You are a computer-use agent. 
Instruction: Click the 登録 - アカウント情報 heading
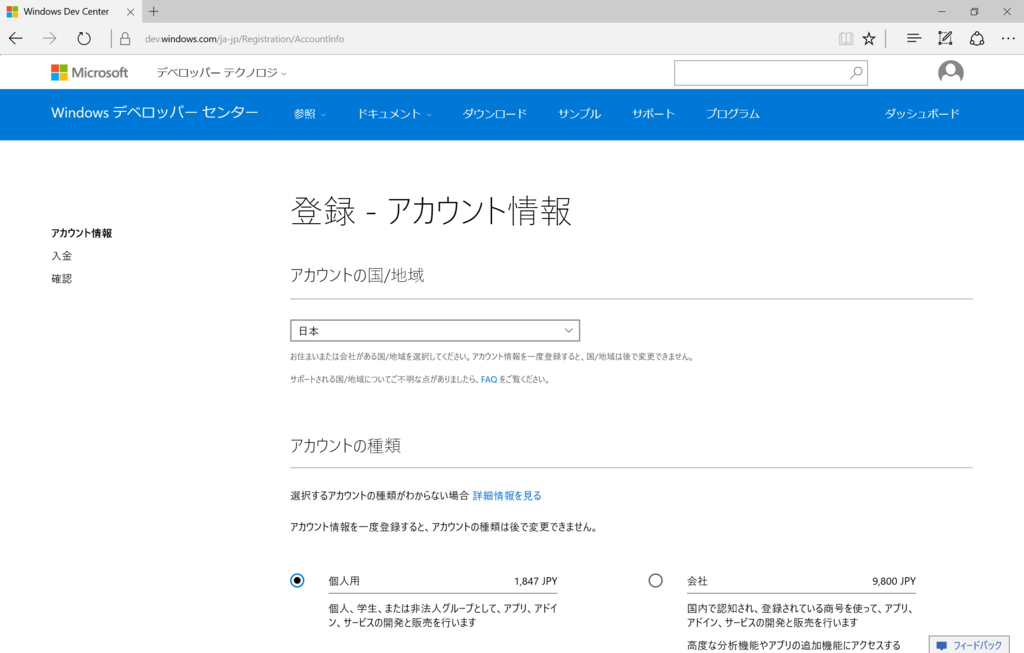tap(431, 211)
